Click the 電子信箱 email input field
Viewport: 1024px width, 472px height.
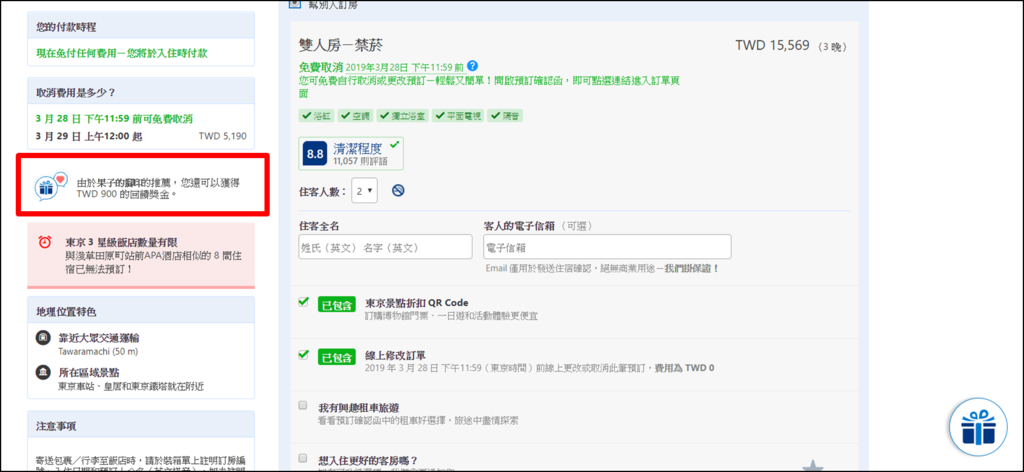607,247
